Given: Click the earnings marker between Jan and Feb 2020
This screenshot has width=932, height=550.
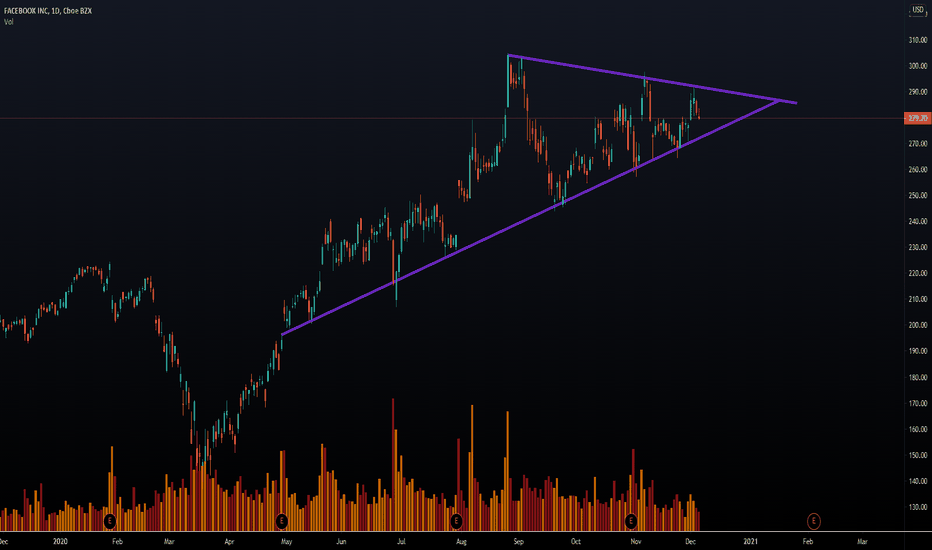Looking at the screenshot, I should click(109, 521).
